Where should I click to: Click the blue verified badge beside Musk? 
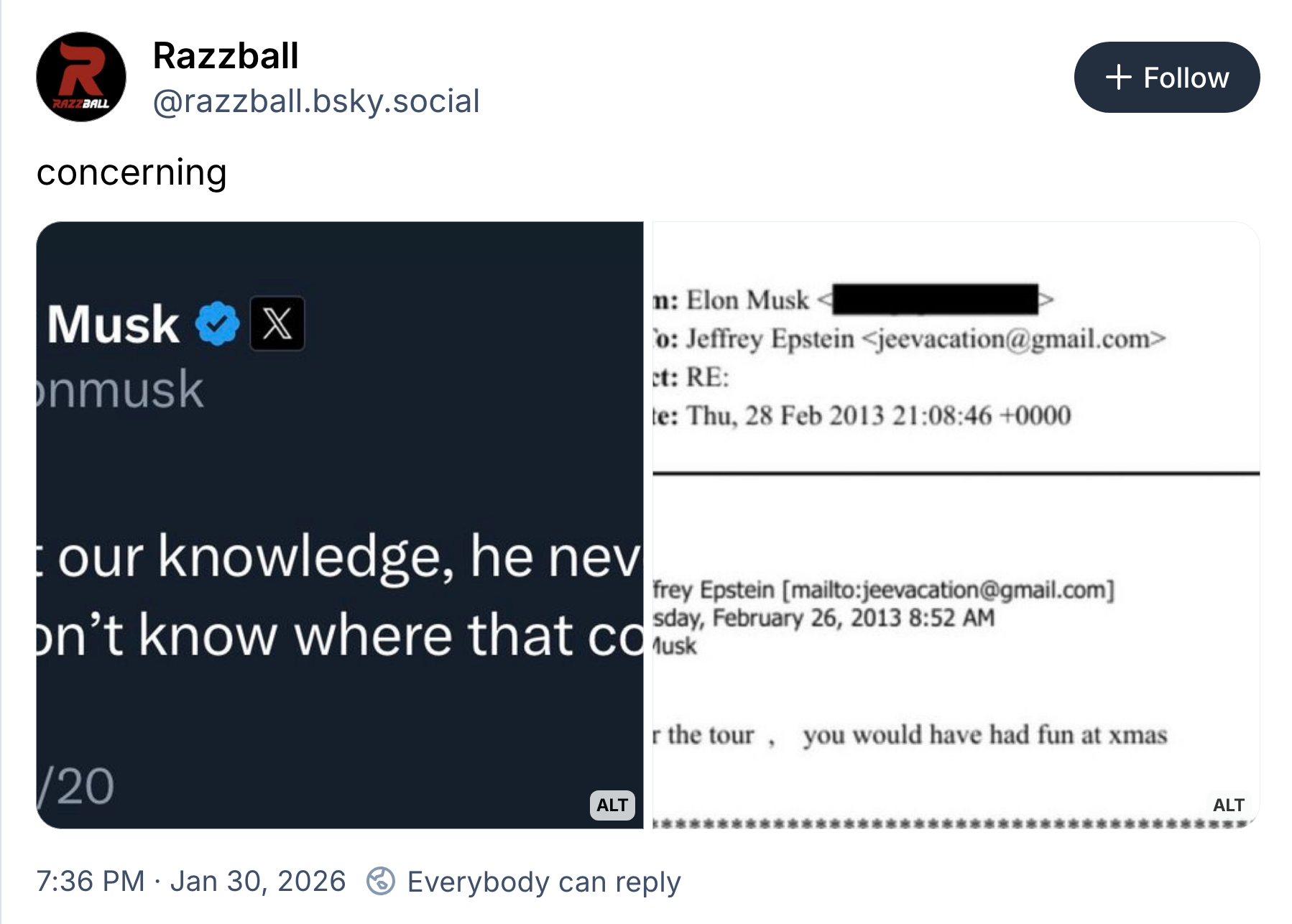217,324
